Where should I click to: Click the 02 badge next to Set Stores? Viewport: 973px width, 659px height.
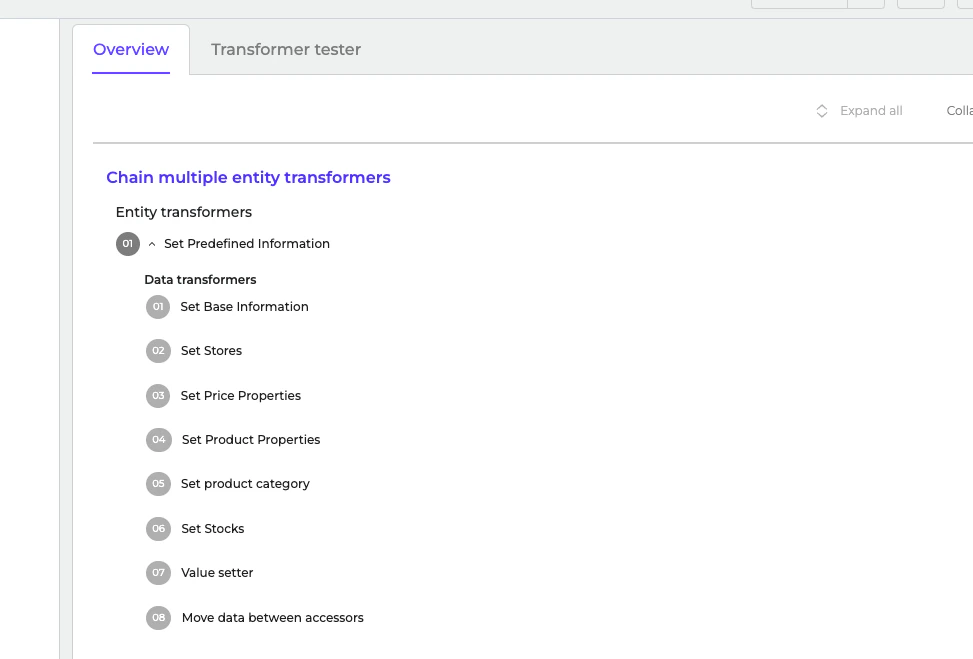point(158,351)
